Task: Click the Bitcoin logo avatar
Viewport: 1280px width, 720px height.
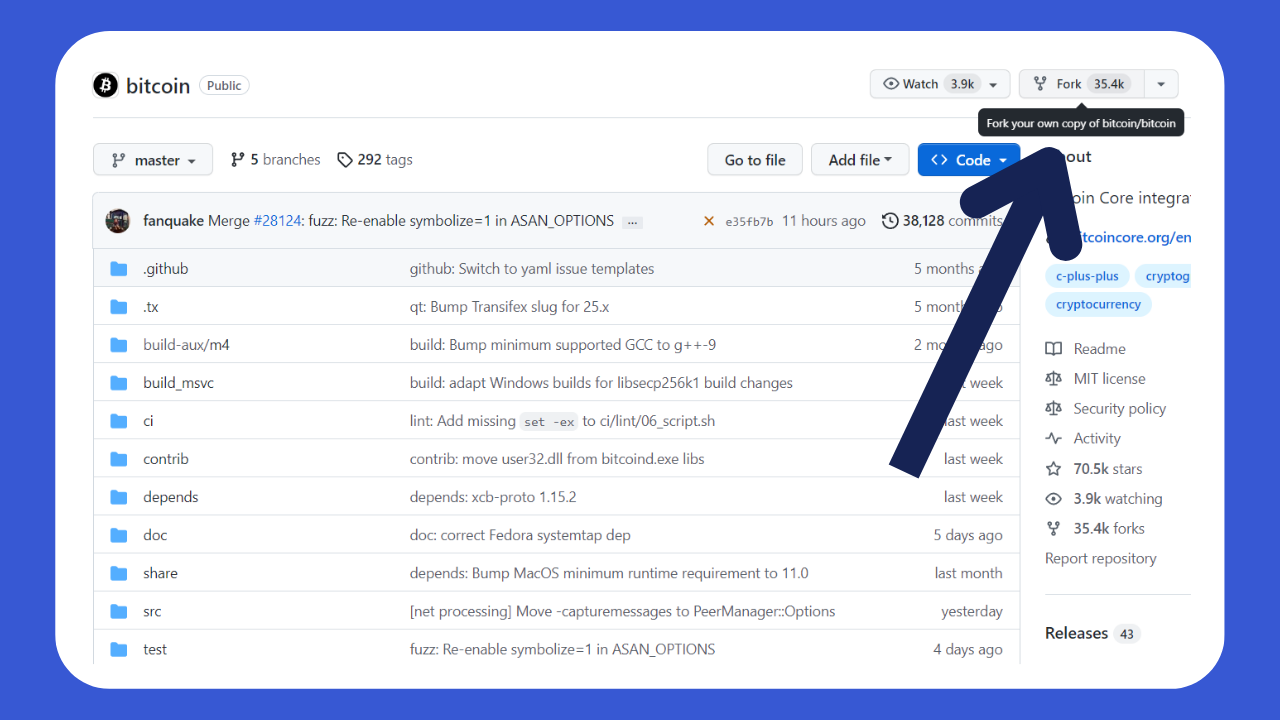Action: tap(106, 85)
